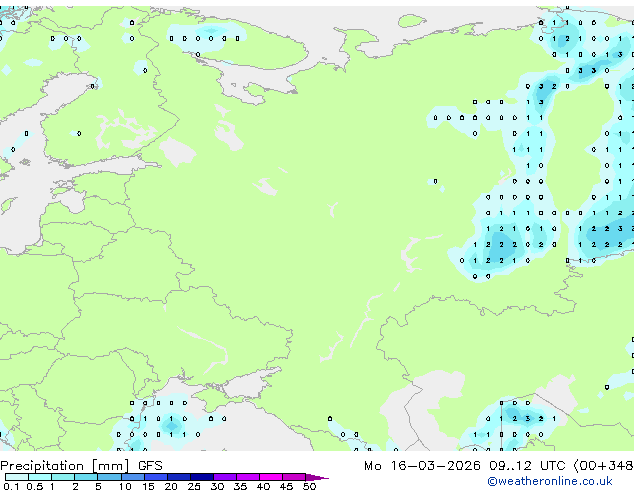Select the 15–20 mm blue legend swatch
This screenshot has width=634, height=490.
tap(155, 477)
